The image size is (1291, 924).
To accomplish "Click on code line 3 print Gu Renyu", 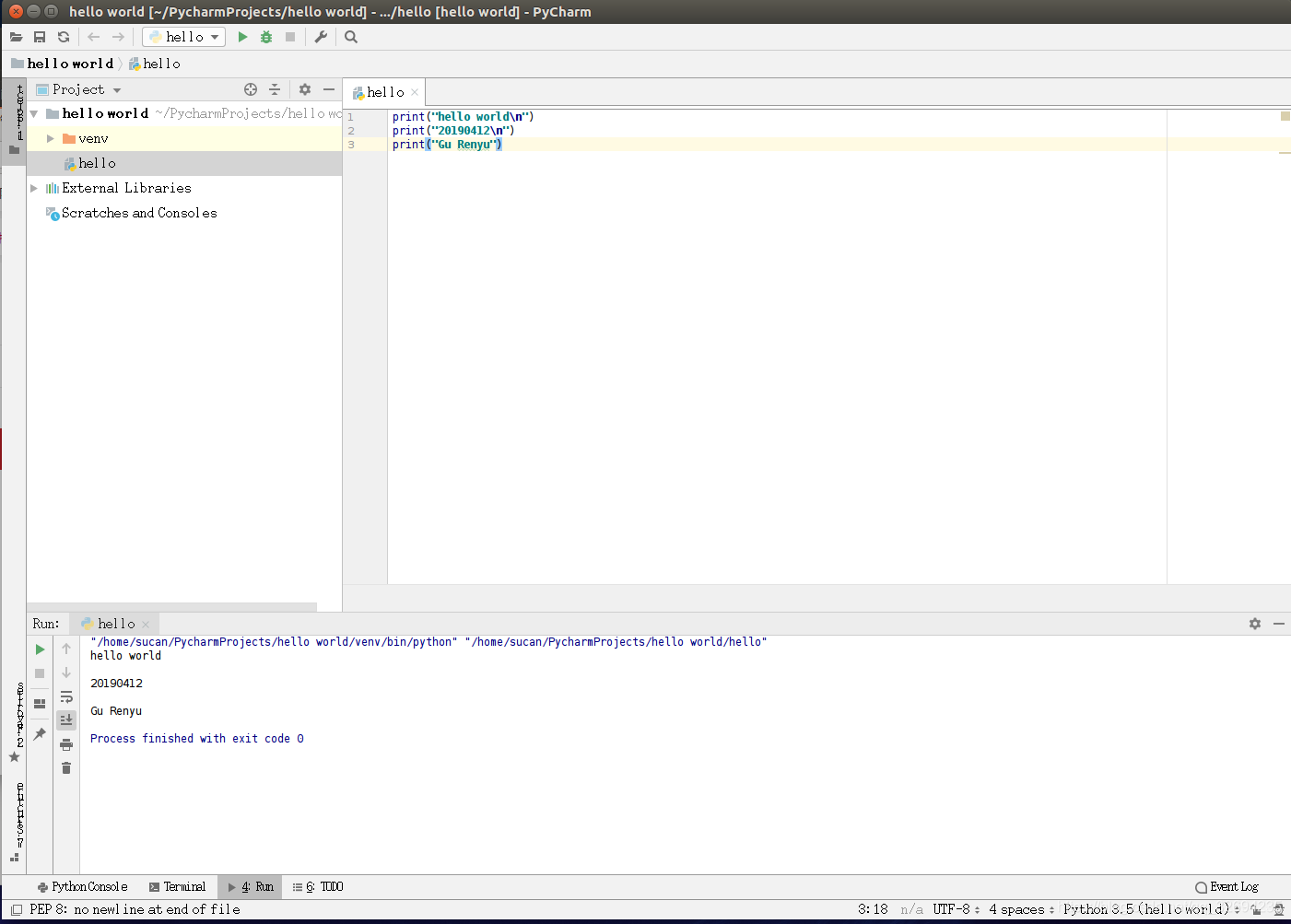I will 447,145.
